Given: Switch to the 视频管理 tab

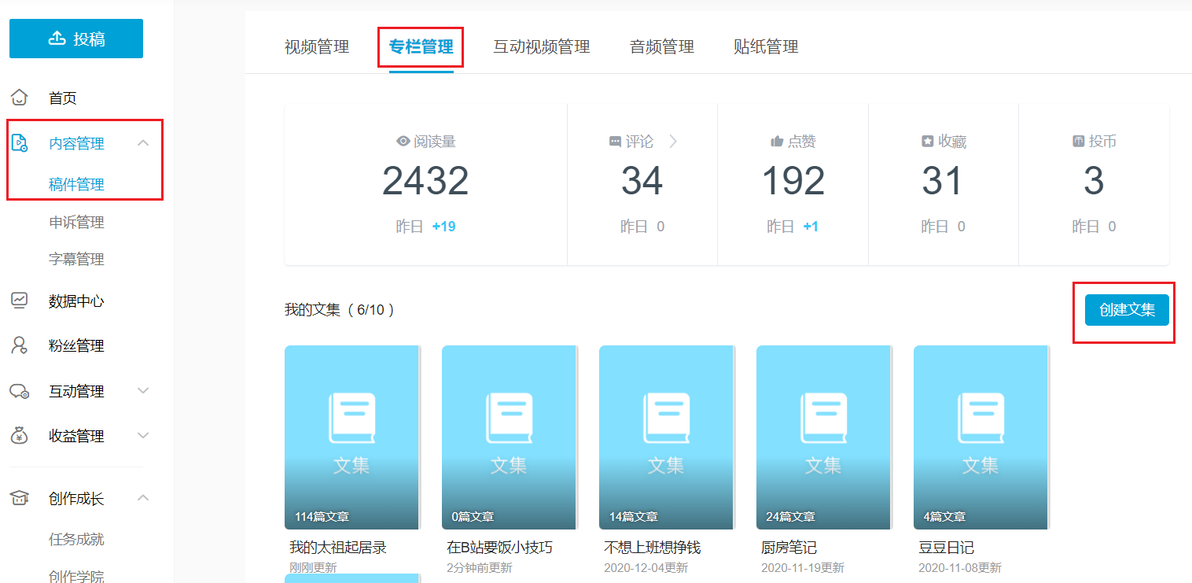Looking at the screenshot, I should click(x=316, y=47).
